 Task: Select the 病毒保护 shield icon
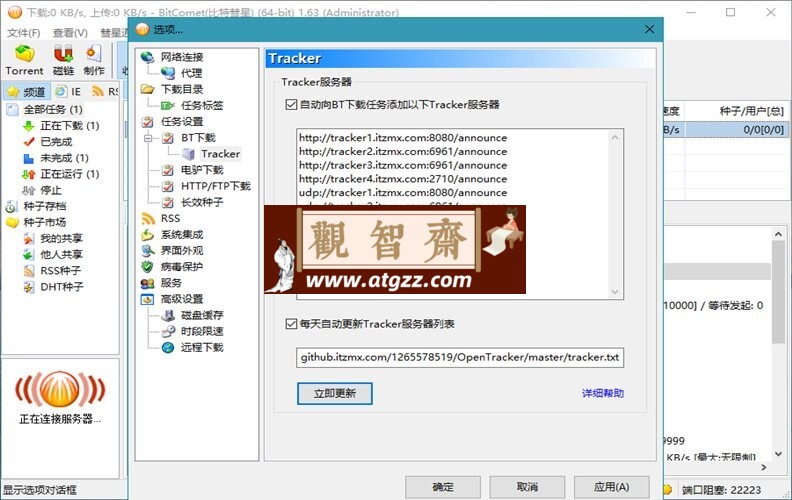147,267
